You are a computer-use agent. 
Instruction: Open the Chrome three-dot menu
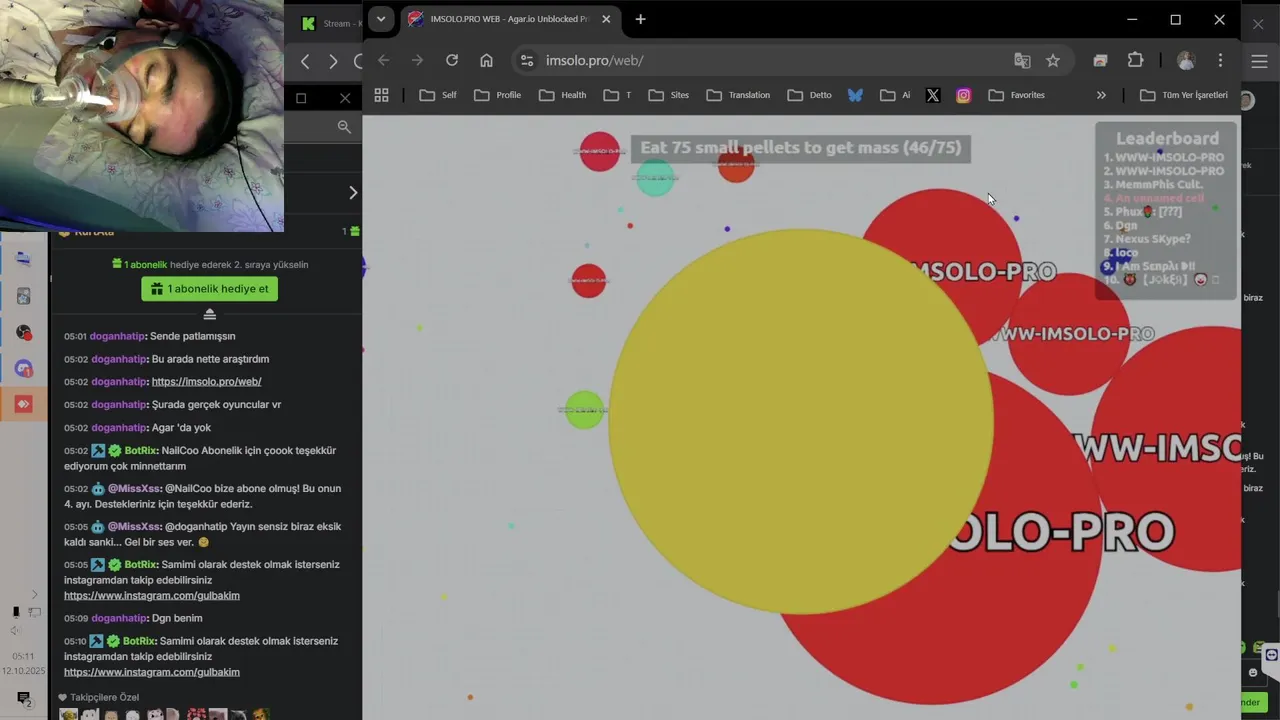click(x=1220, y=60)
